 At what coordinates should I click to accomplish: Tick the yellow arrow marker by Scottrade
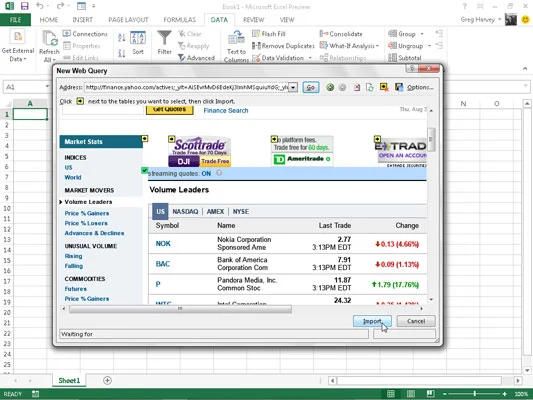click(x=172, y=139)
